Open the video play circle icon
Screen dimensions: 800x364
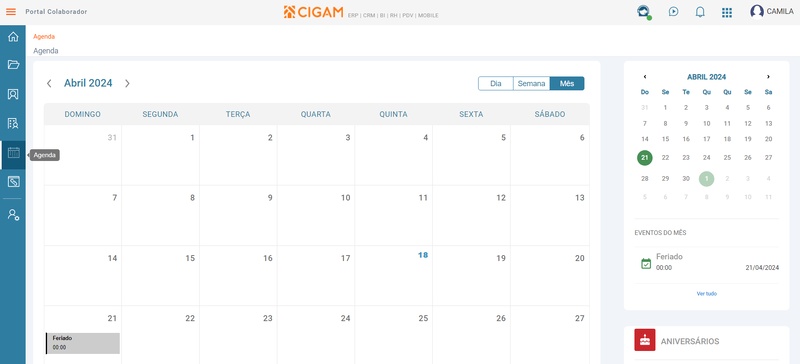(673, 12)
